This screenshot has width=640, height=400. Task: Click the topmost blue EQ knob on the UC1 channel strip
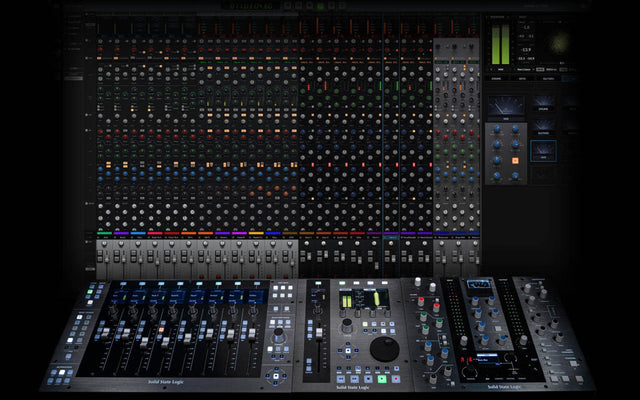(428, 346)
